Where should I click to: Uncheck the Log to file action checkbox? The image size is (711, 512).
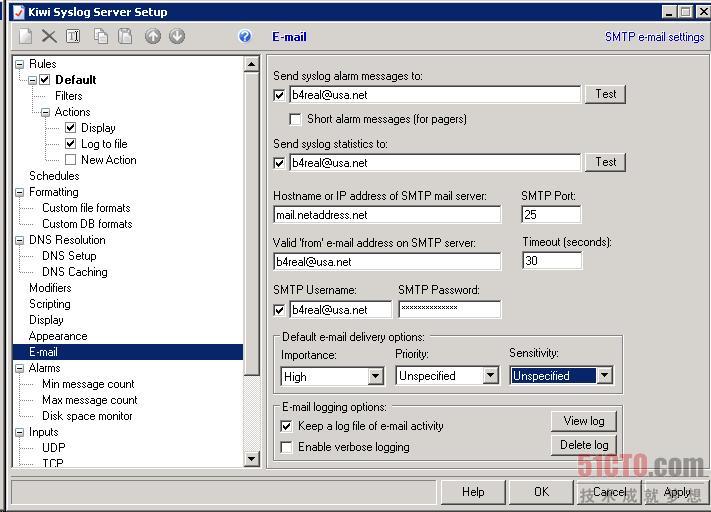click(70, 144)
